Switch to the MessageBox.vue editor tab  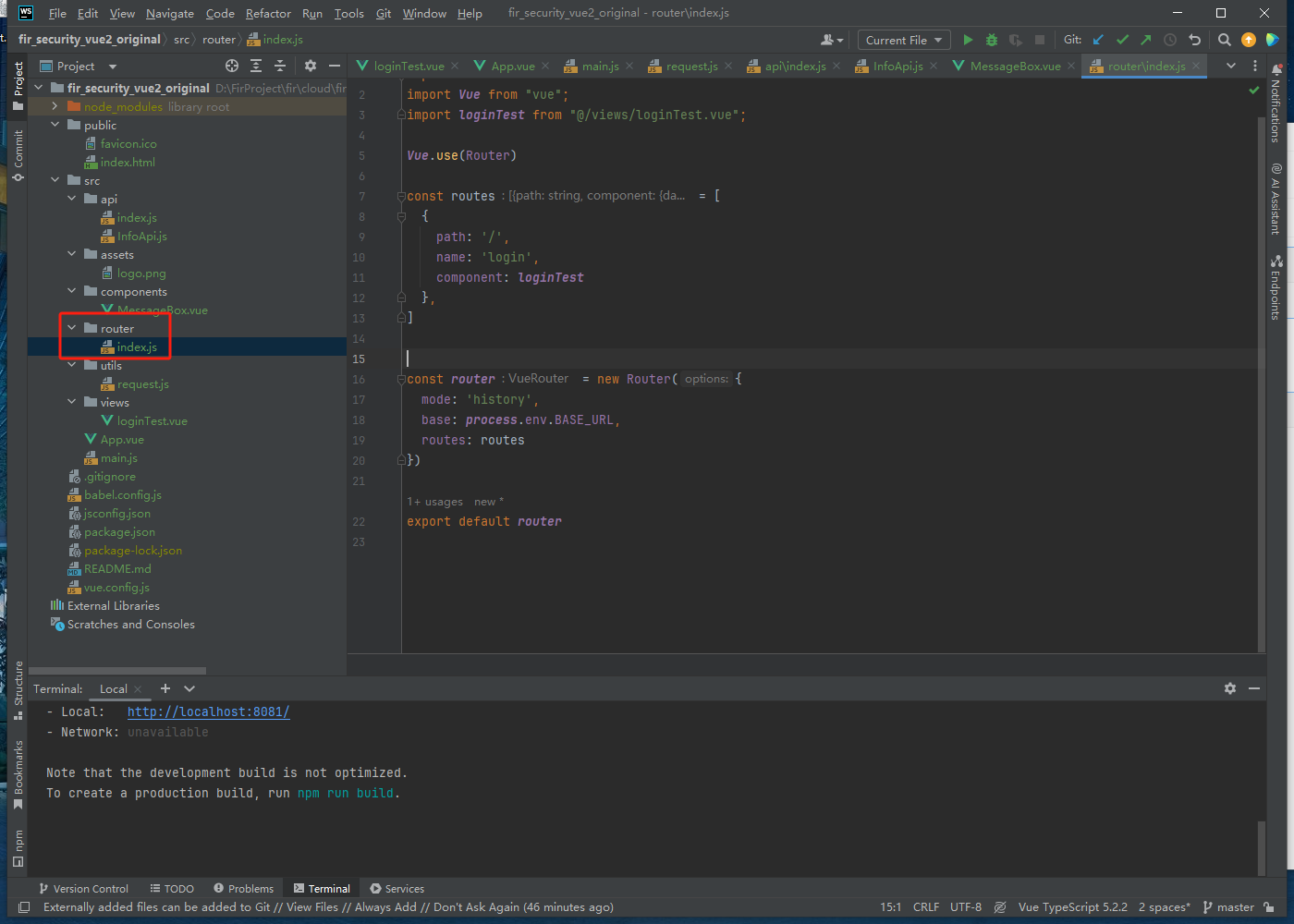[x=1015, y=66]
